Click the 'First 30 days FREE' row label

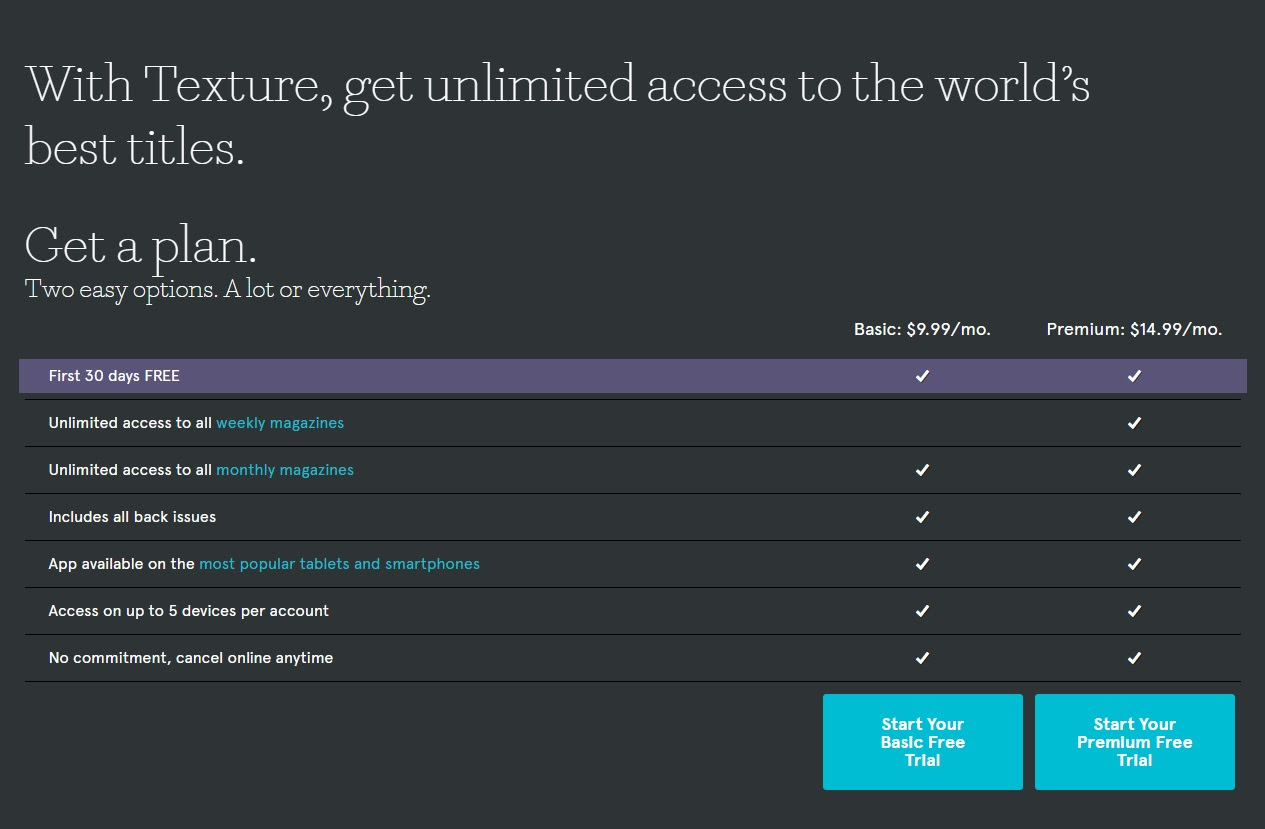point(114,376)
